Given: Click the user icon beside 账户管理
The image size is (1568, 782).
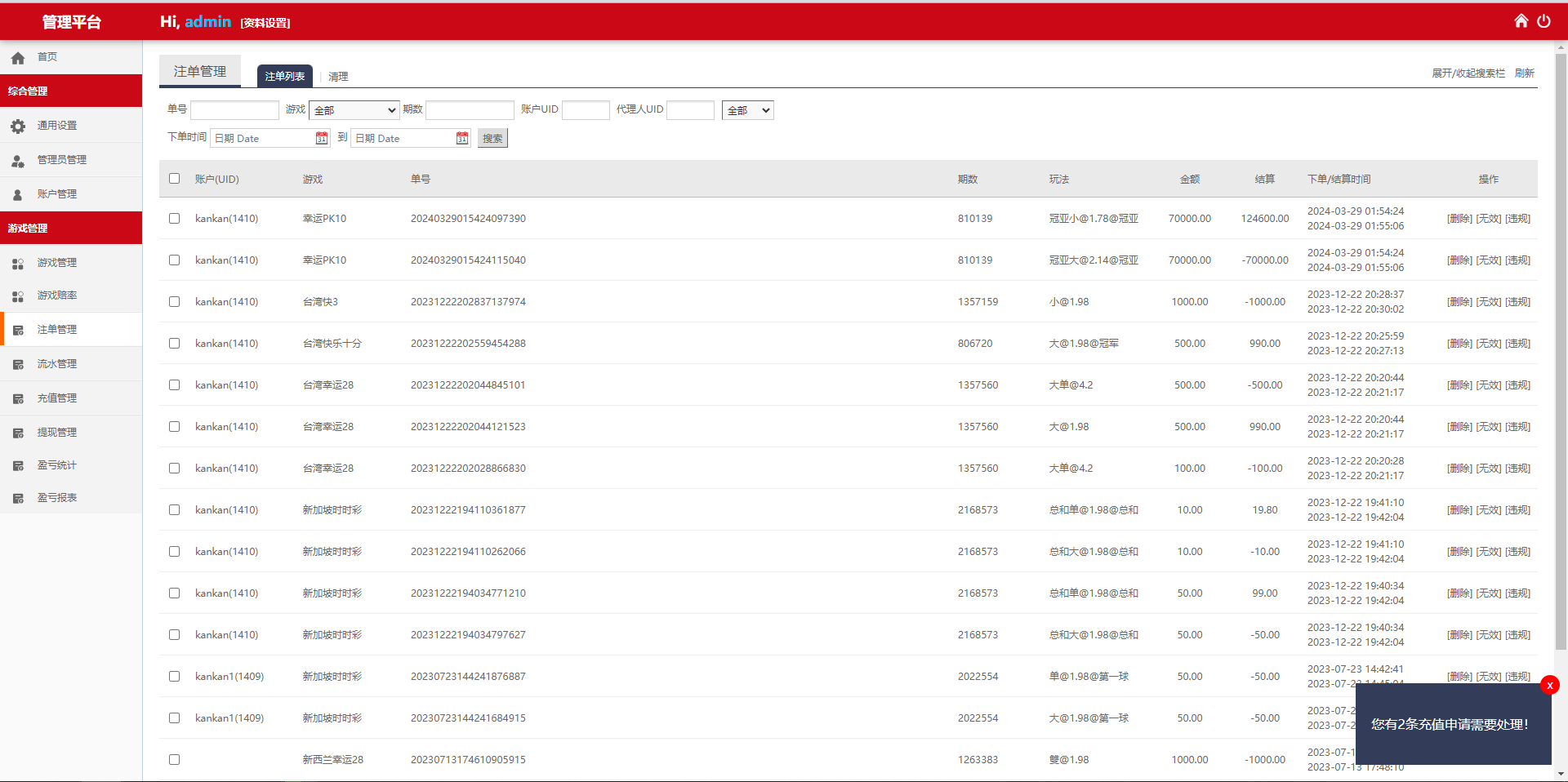Looking at the screenshot, I should pyautogui.click(x=18, y=195).
